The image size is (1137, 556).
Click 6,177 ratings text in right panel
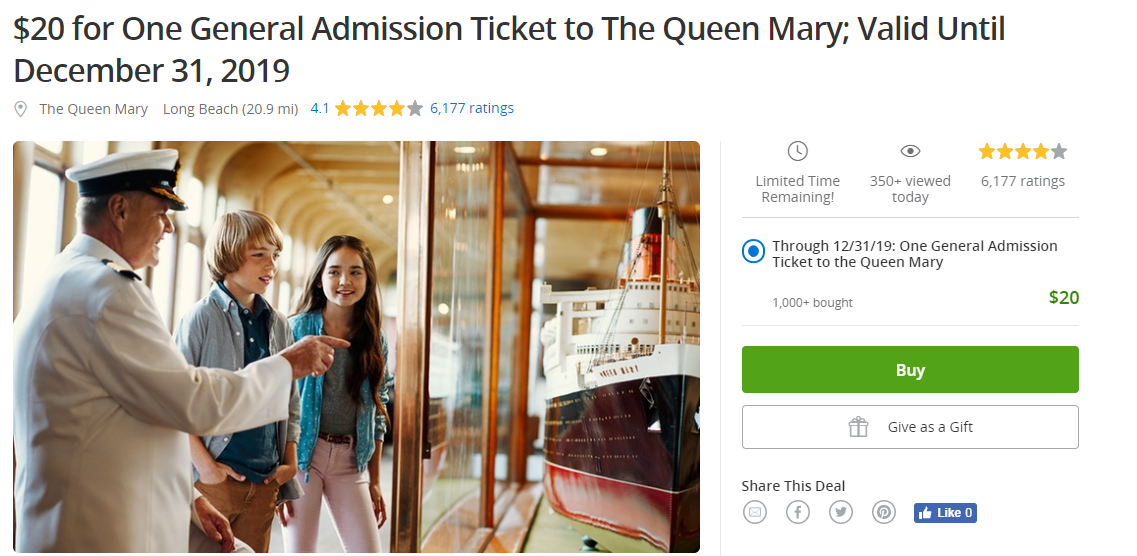pos(1022,181)
